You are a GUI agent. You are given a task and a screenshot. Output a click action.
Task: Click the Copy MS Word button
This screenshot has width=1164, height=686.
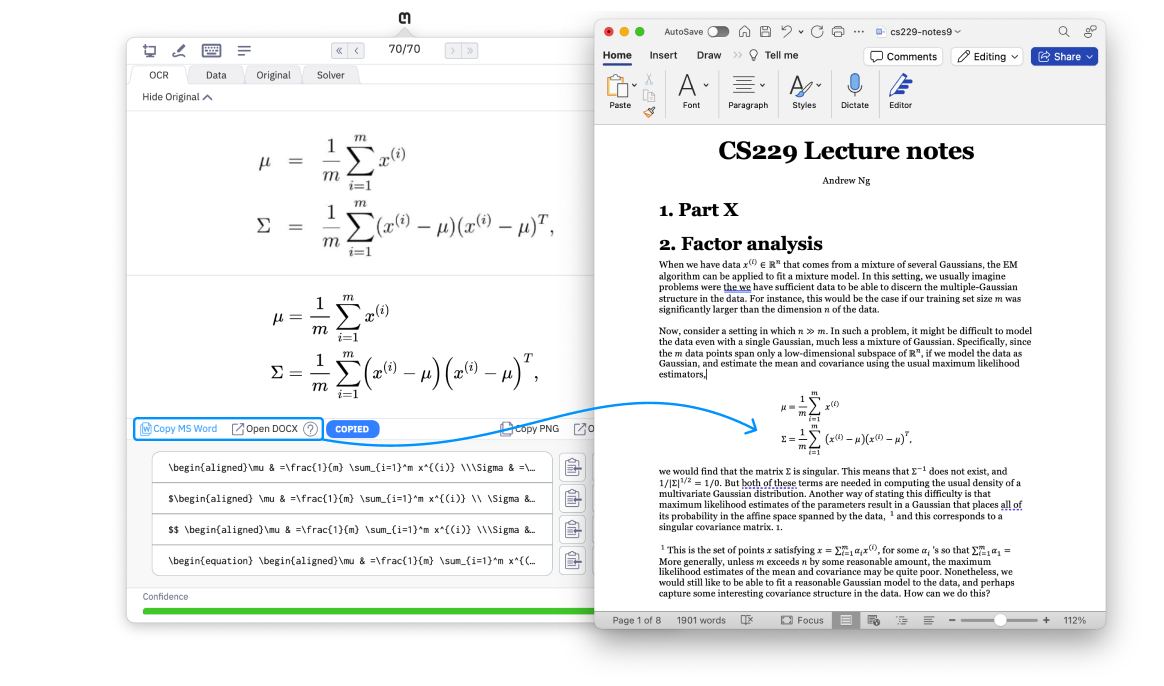(x=179, y=428)
